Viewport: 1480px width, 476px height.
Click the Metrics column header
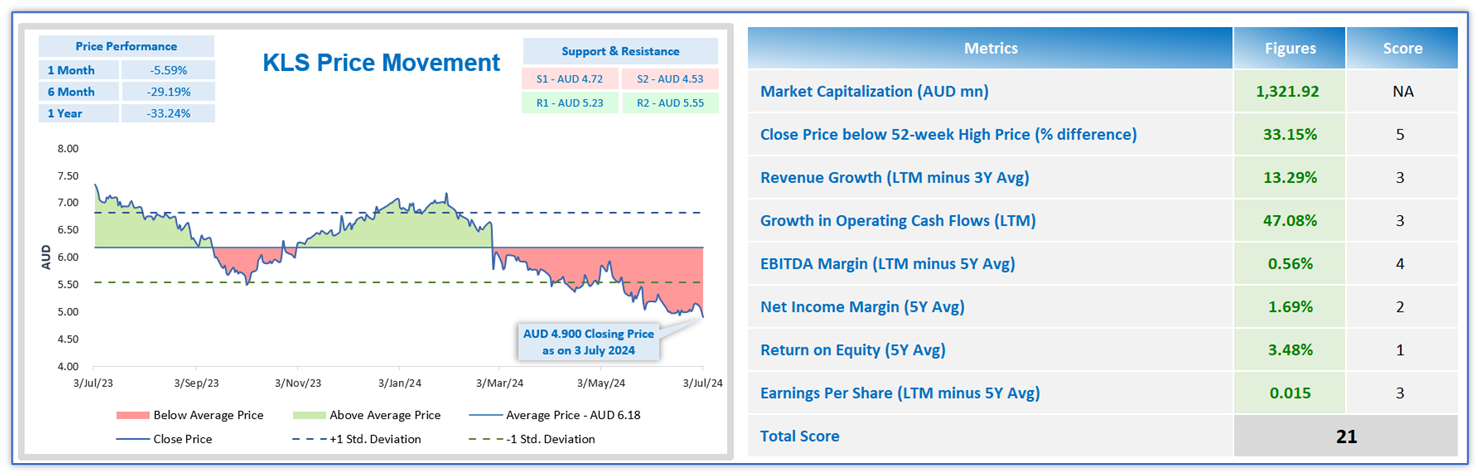click(990, 48)
